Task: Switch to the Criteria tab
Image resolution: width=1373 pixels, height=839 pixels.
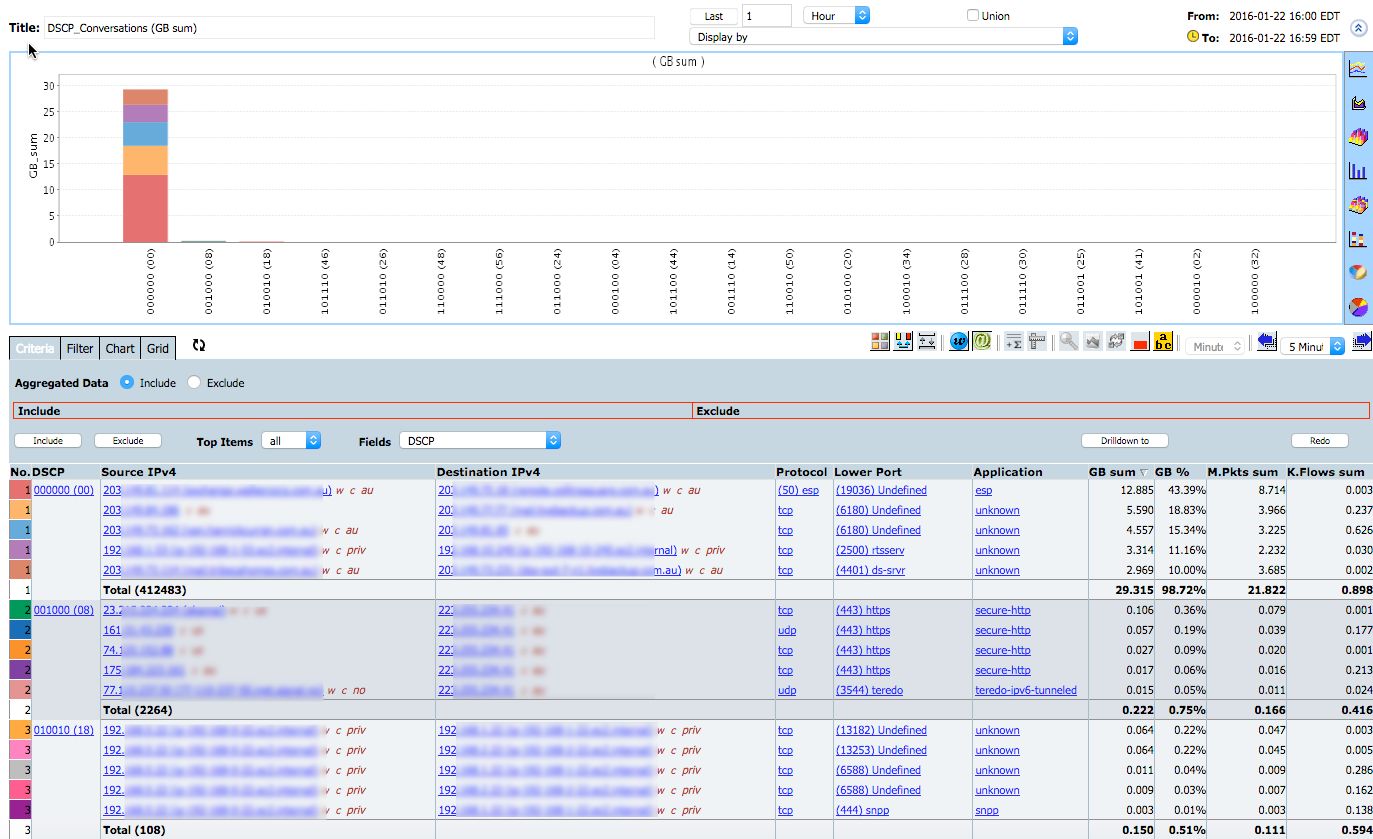Action: click(35, 348)
